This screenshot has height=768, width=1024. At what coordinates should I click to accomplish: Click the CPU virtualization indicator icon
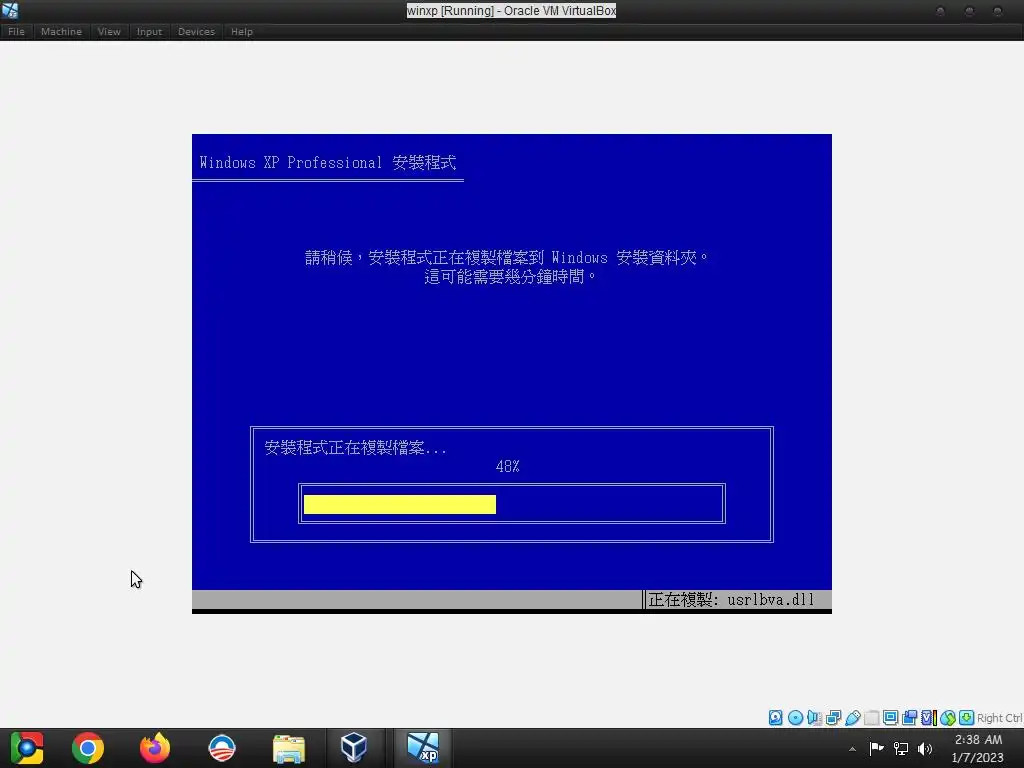click(x=929, y=718)
